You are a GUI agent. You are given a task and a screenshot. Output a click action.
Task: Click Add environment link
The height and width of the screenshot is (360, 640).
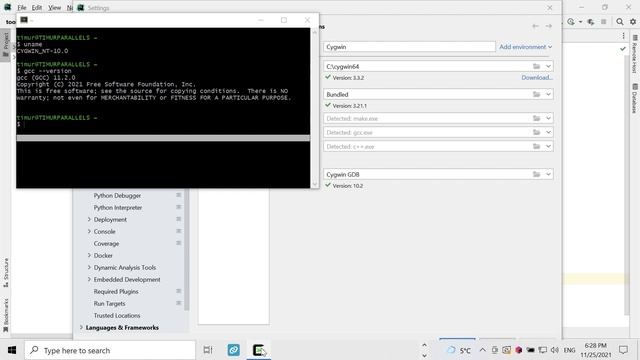[525, 47]
